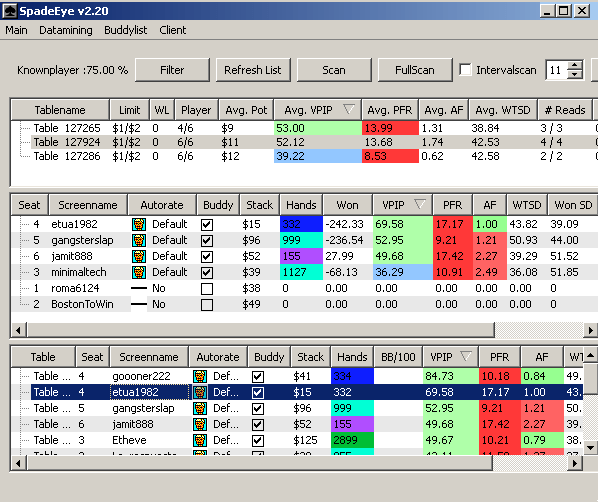Click the FullScan button
Viewport: 598px width, 502px height.
415,70
